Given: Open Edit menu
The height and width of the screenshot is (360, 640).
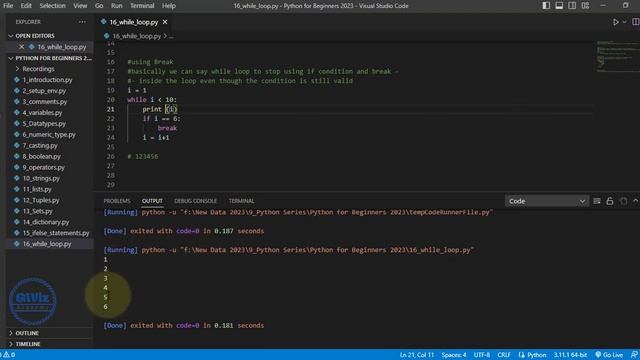Looking at the screenshot, I should 26,6.
